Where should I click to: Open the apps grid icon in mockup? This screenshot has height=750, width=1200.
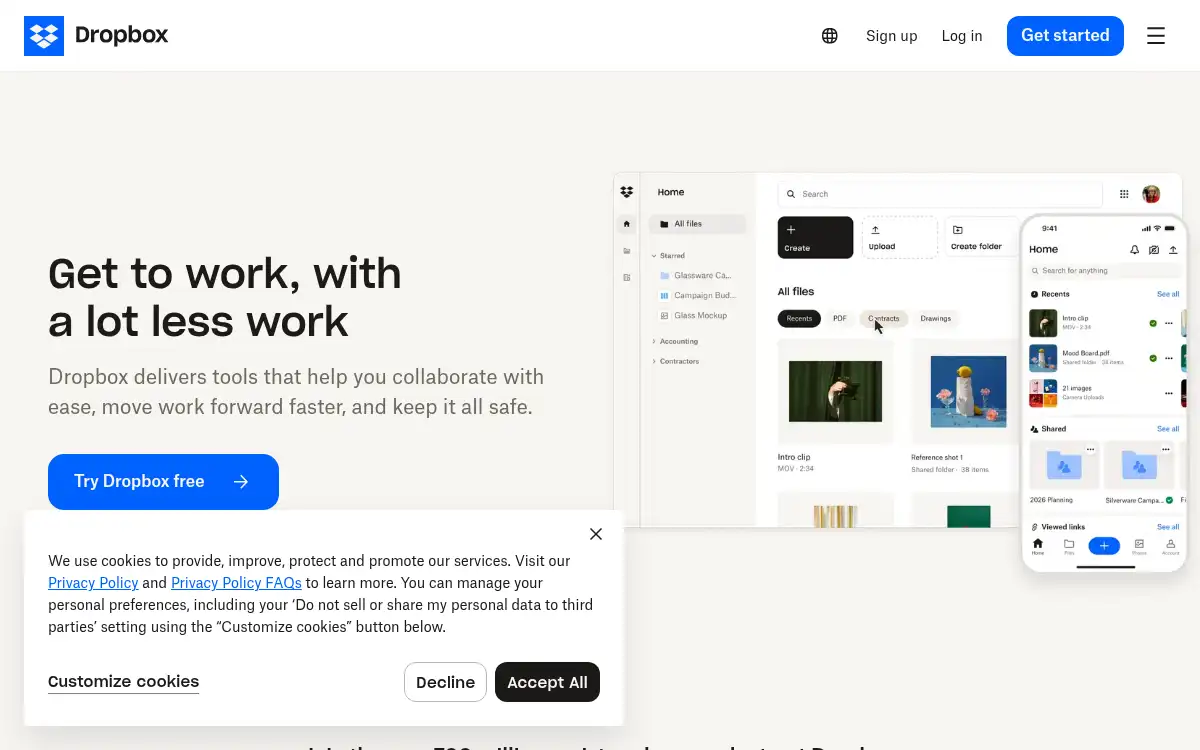[1124, 194]
